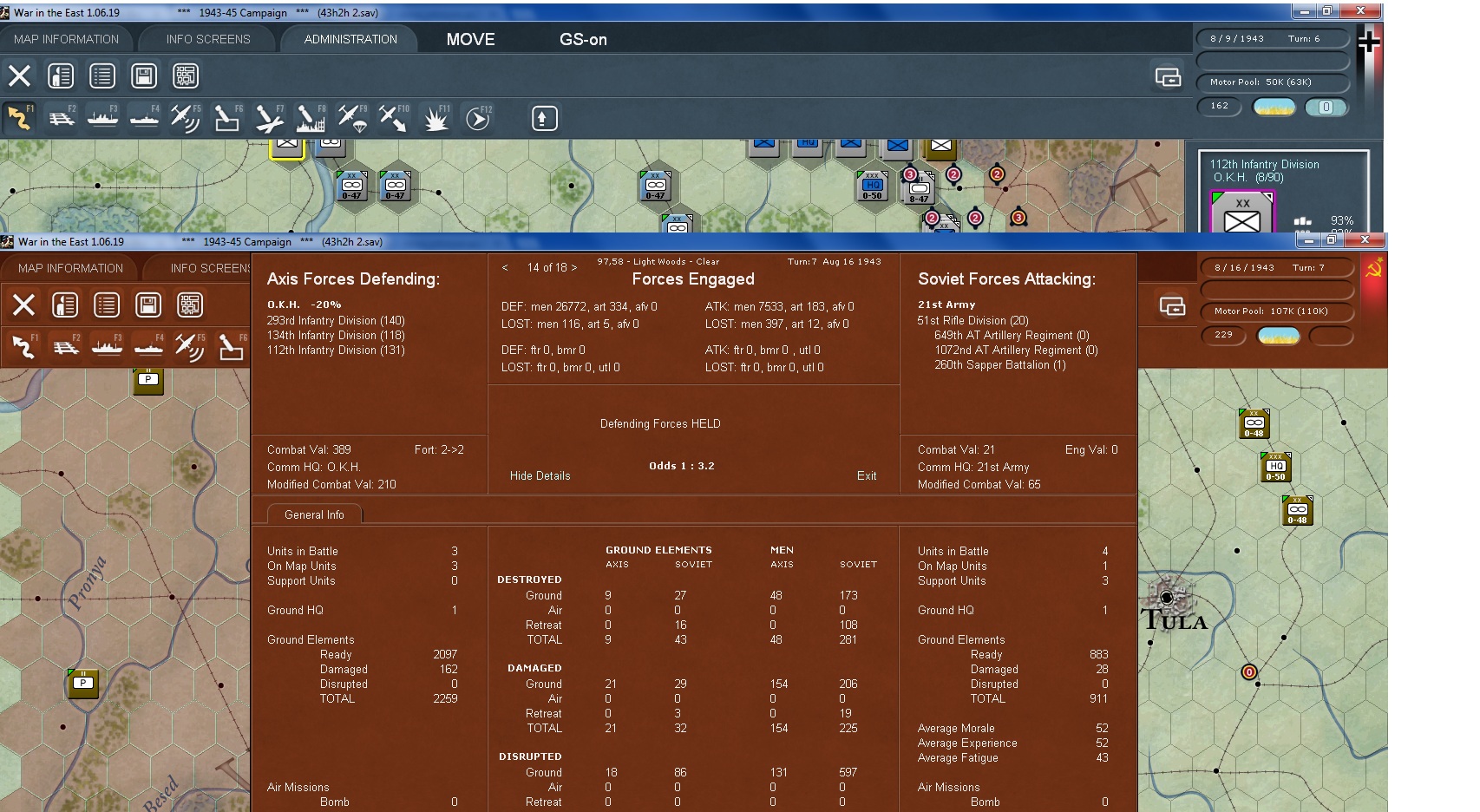Click the German cross flag icon
The width and height of the screenshot is (1480, 812).
click(1369, 40)
